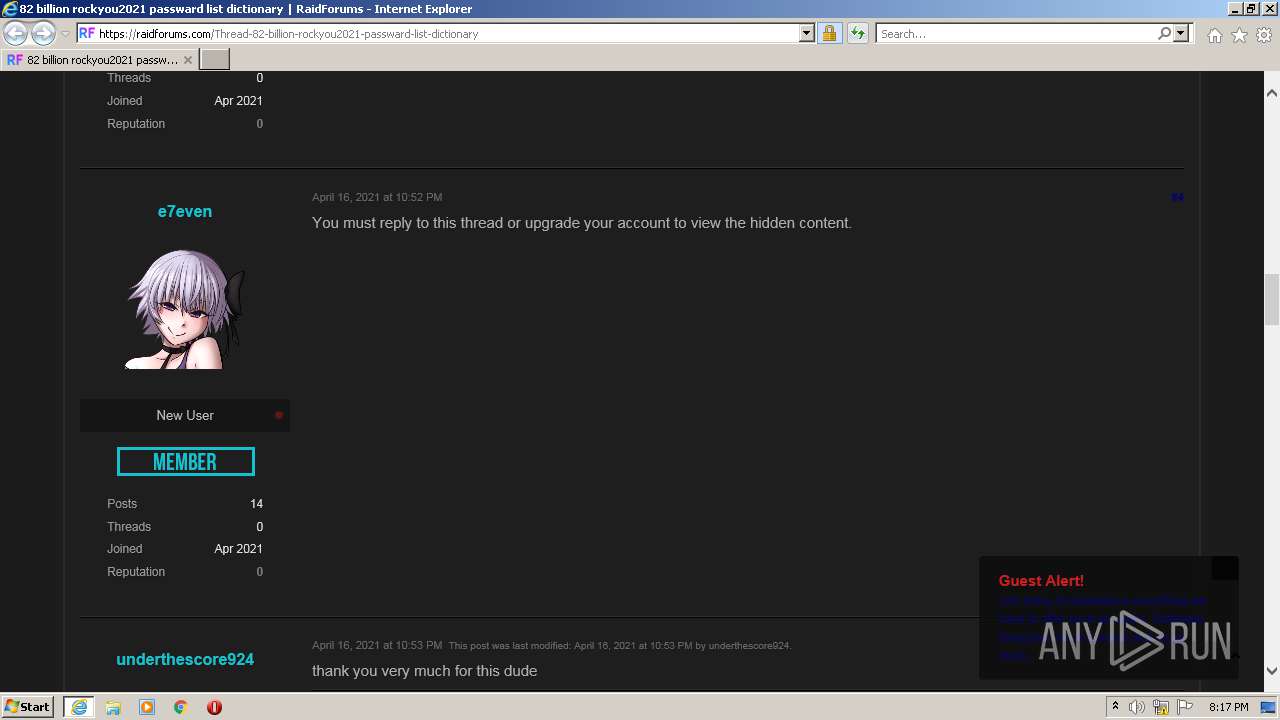Click the New User title label

185,415
